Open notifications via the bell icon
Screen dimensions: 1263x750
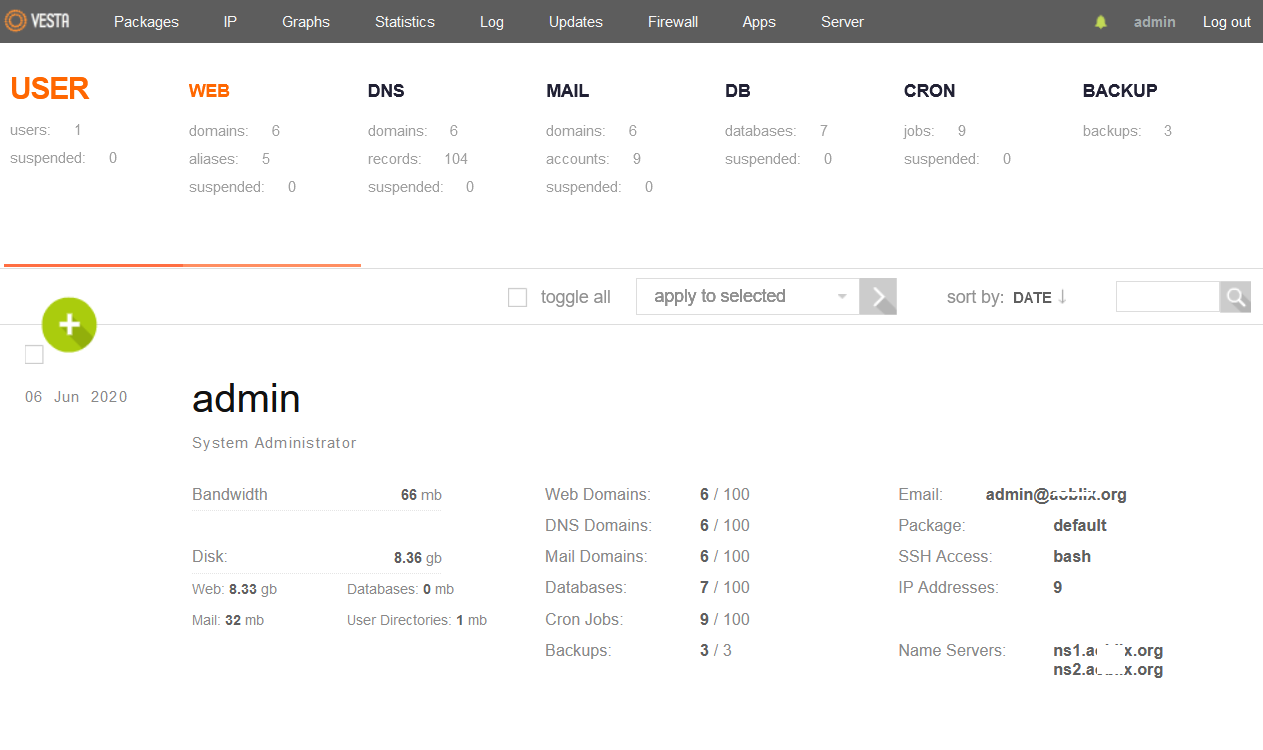point(1100,21)
